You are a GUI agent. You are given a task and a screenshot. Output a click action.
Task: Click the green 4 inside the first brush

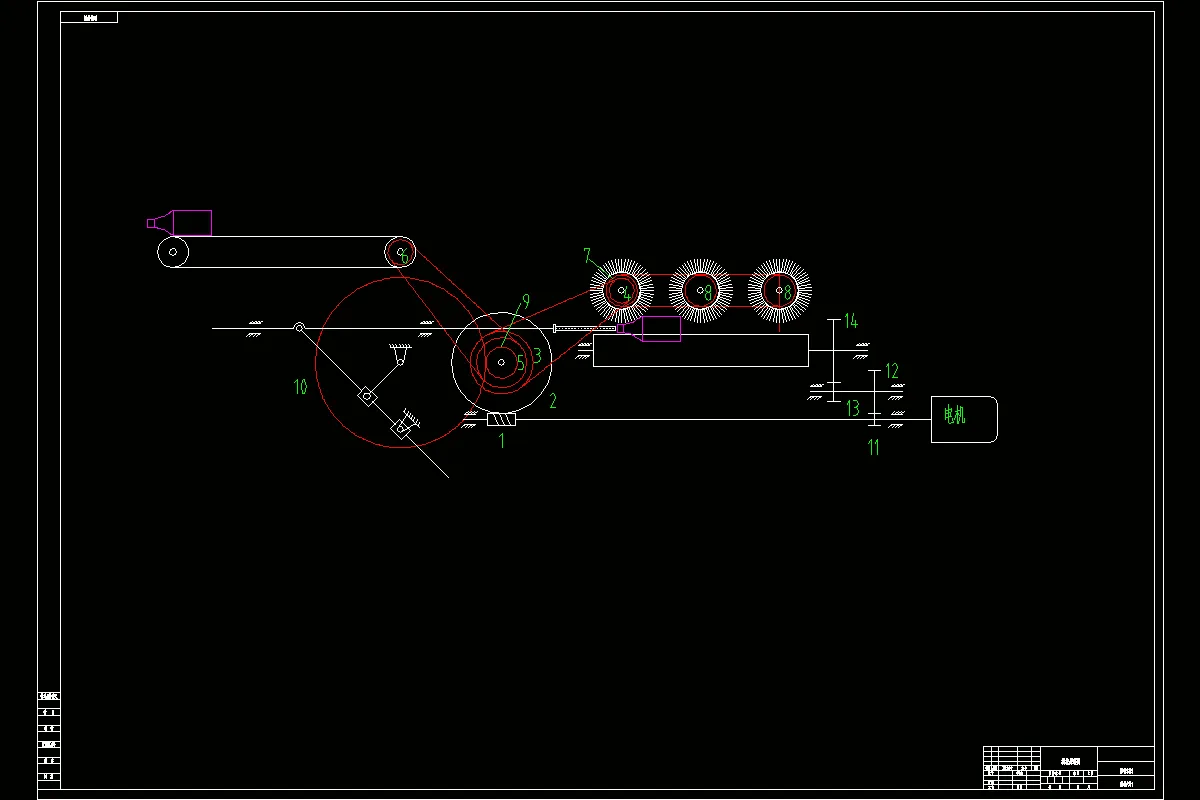pos(627,296)
